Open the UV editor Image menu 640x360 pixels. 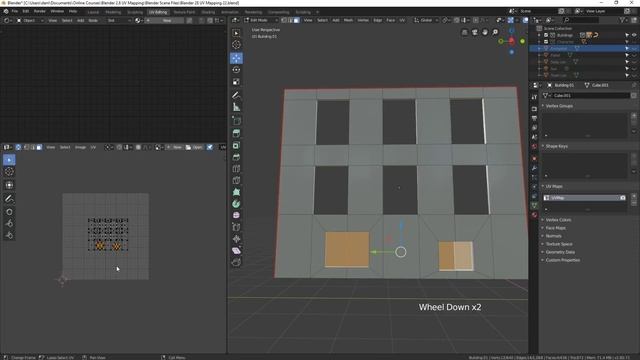tap(80, 147)
